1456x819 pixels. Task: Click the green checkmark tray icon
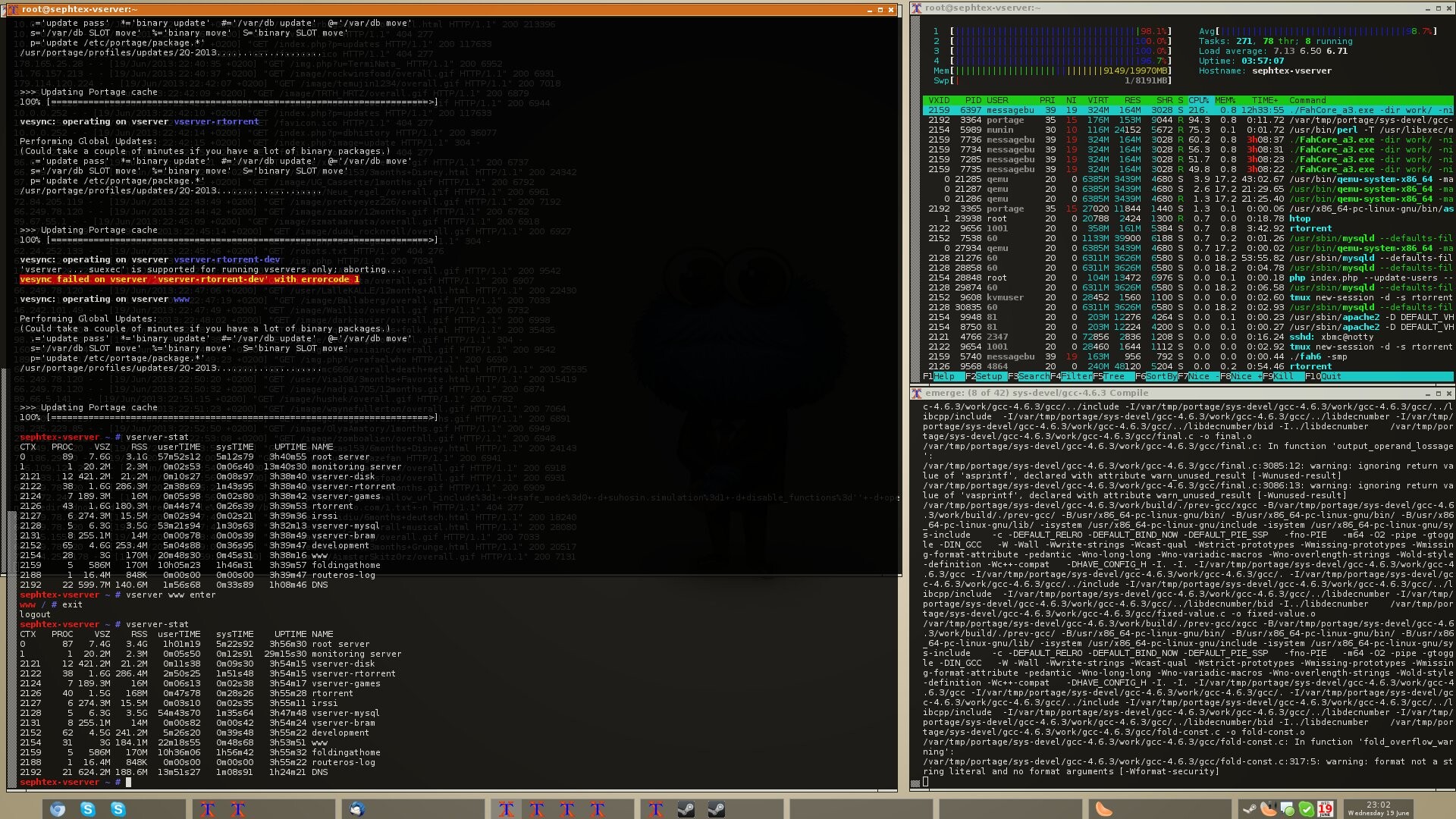click(x=1306, y=809)
